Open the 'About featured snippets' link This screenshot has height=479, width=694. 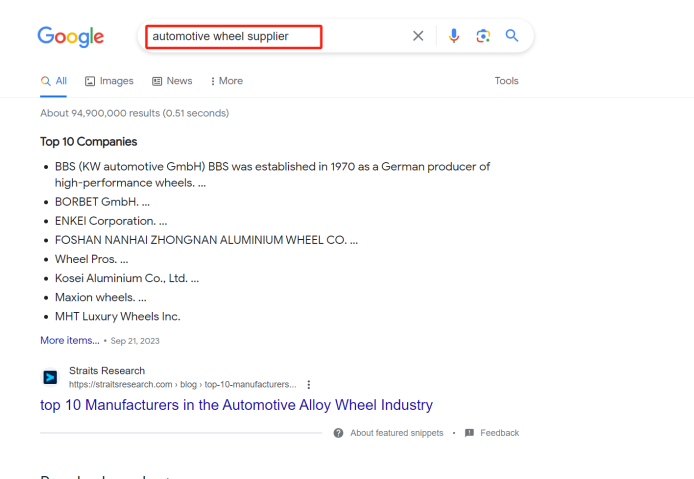coord(397,433)
